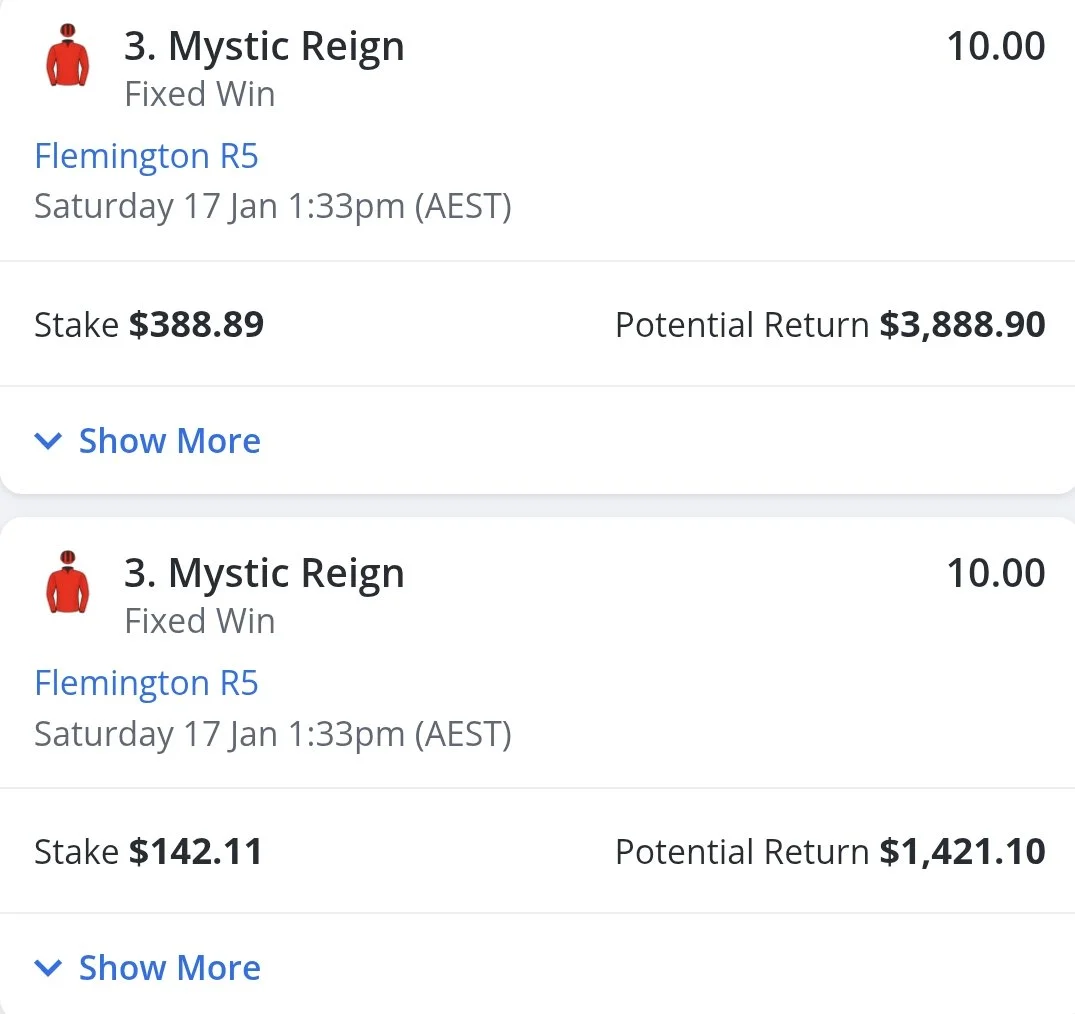
Task: Click the Saturday 17 Jan time in the bottom bet
Action: pyautogui.click(x=272, y=734)
